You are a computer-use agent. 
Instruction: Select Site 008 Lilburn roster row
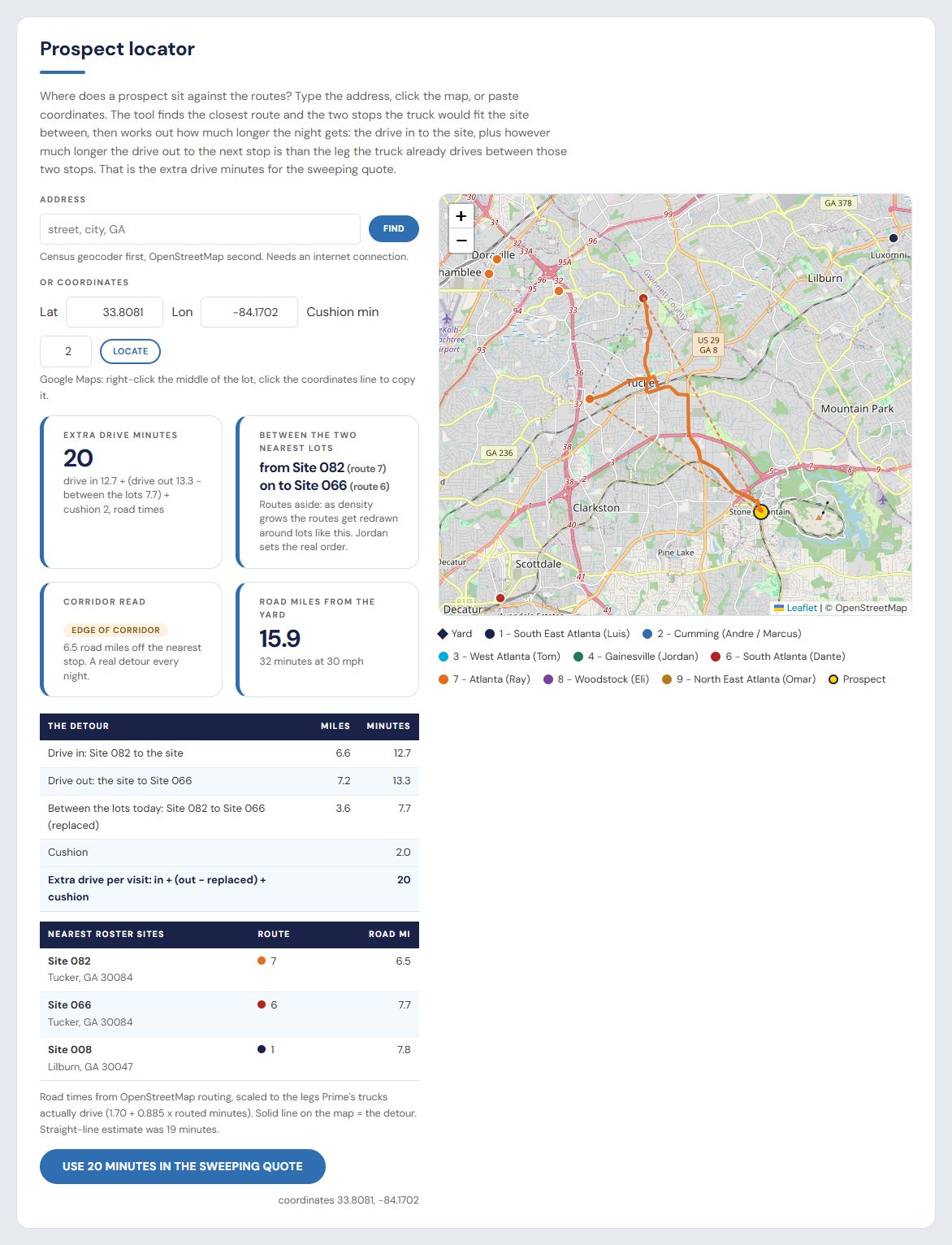point(229,1058)
